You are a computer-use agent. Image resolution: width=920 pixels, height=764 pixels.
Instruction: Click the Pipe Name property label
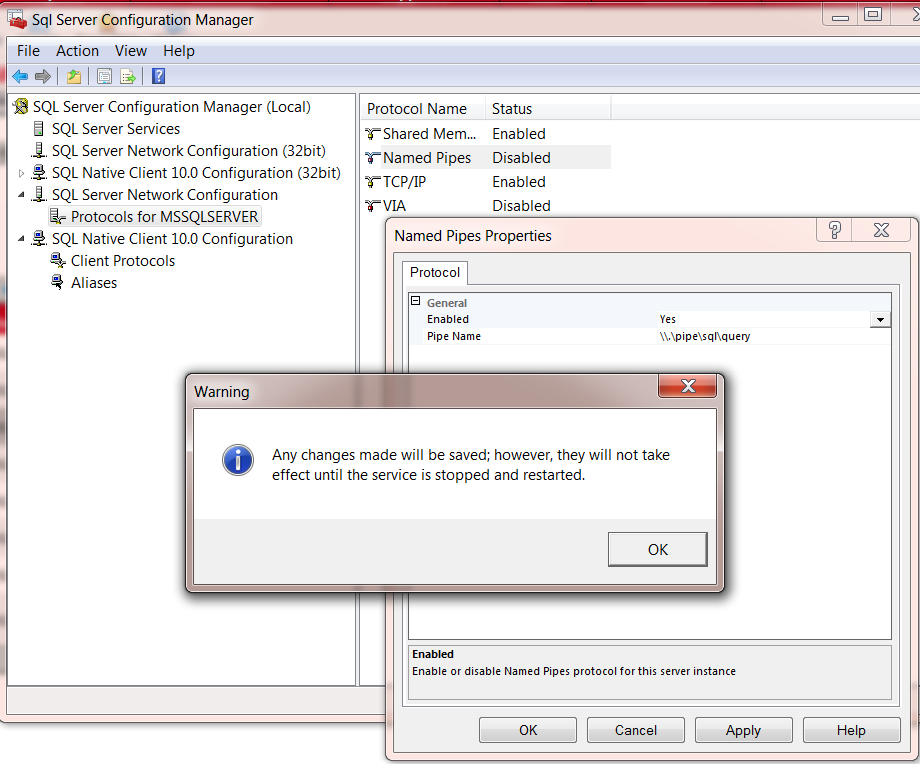(454, 336)
